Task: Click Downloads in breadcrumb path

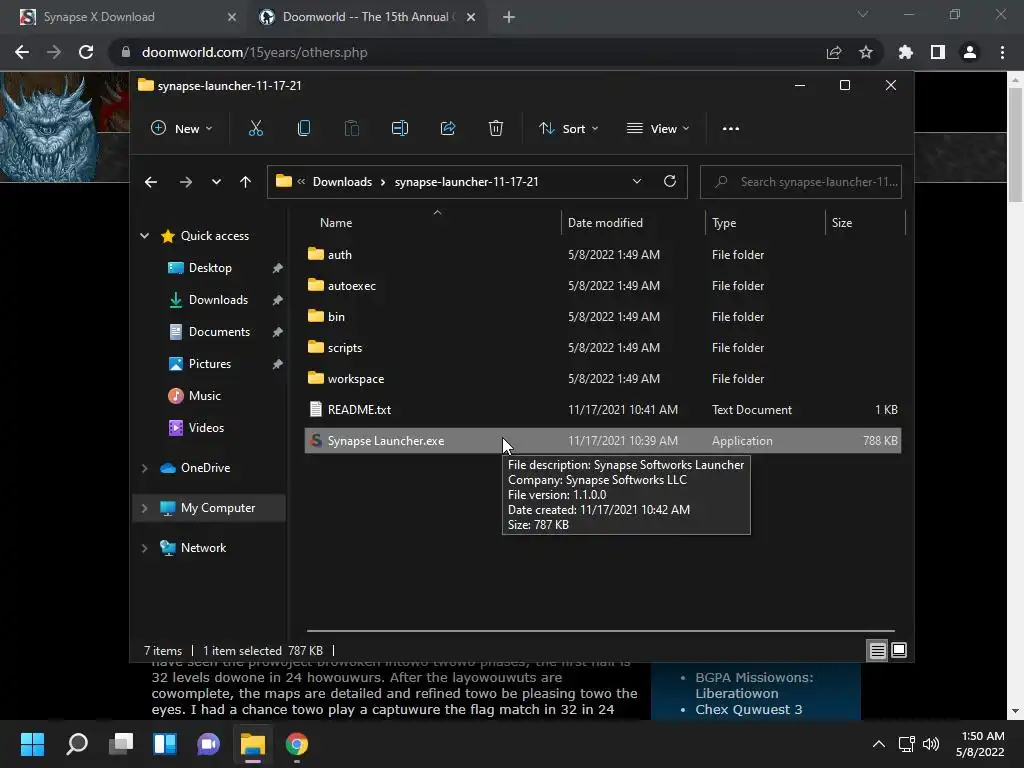Action: tap(342, 182)
